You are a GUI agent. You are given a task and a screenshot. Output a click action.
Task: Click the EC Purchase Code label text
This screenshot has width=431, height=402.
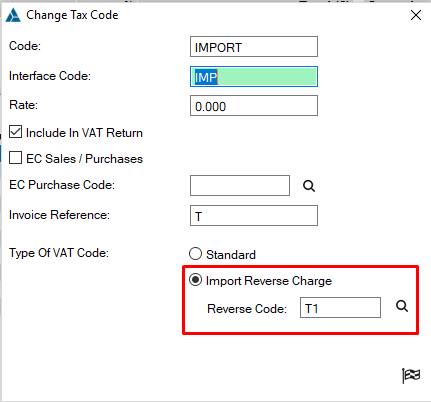(62, 185)
